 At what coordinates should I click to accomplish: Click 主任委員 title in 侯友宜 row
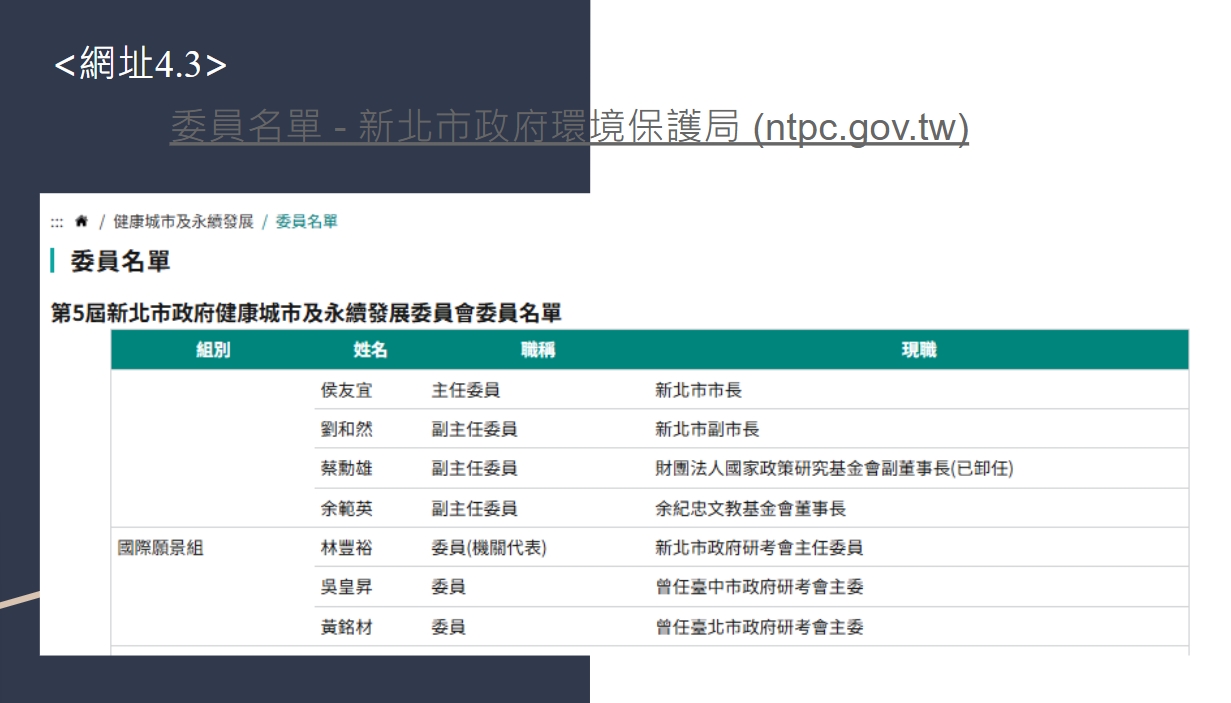pos(466,390)
